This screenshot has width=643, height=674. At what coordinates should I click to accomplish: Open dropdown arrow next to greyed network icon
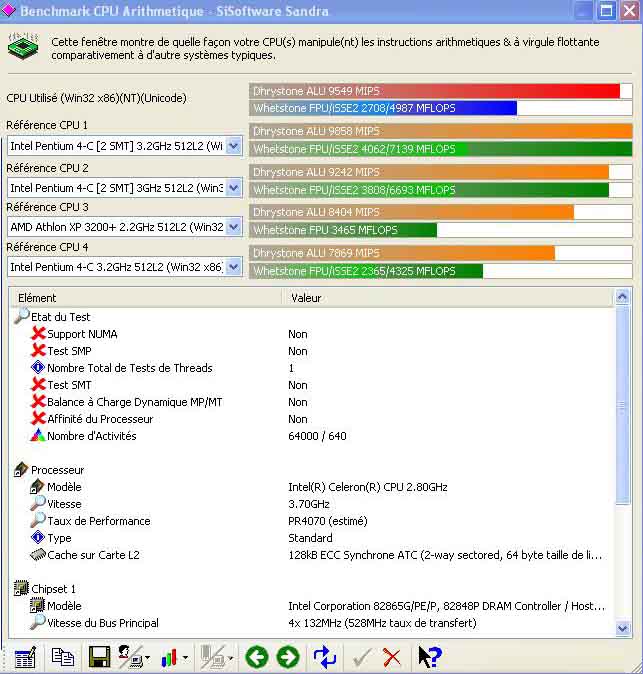(x=231, y=658)
